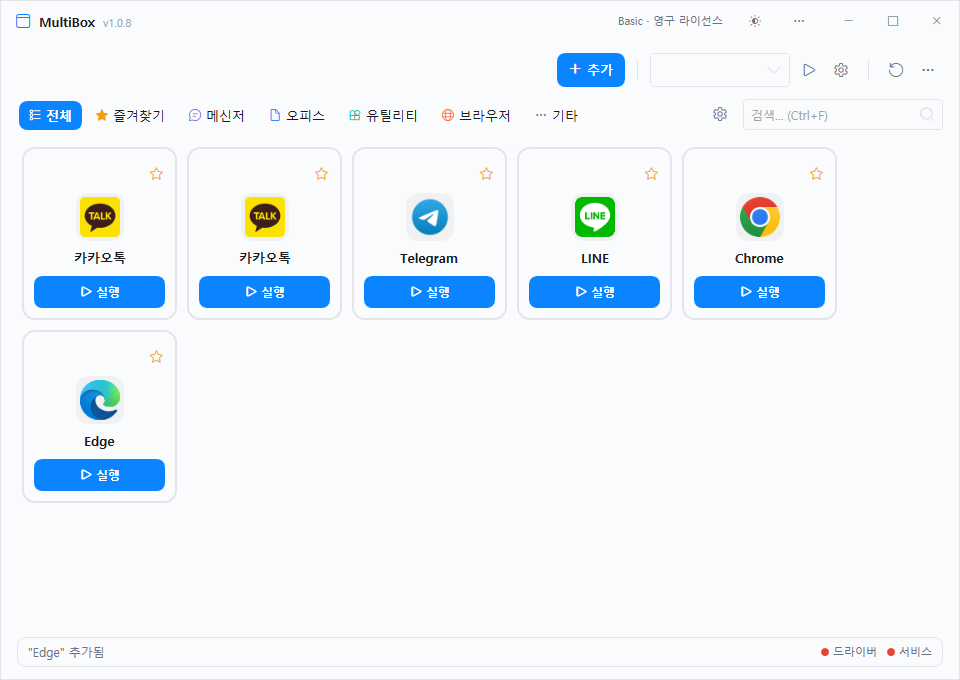Click the LINE app icon

(x=594, y=217)
